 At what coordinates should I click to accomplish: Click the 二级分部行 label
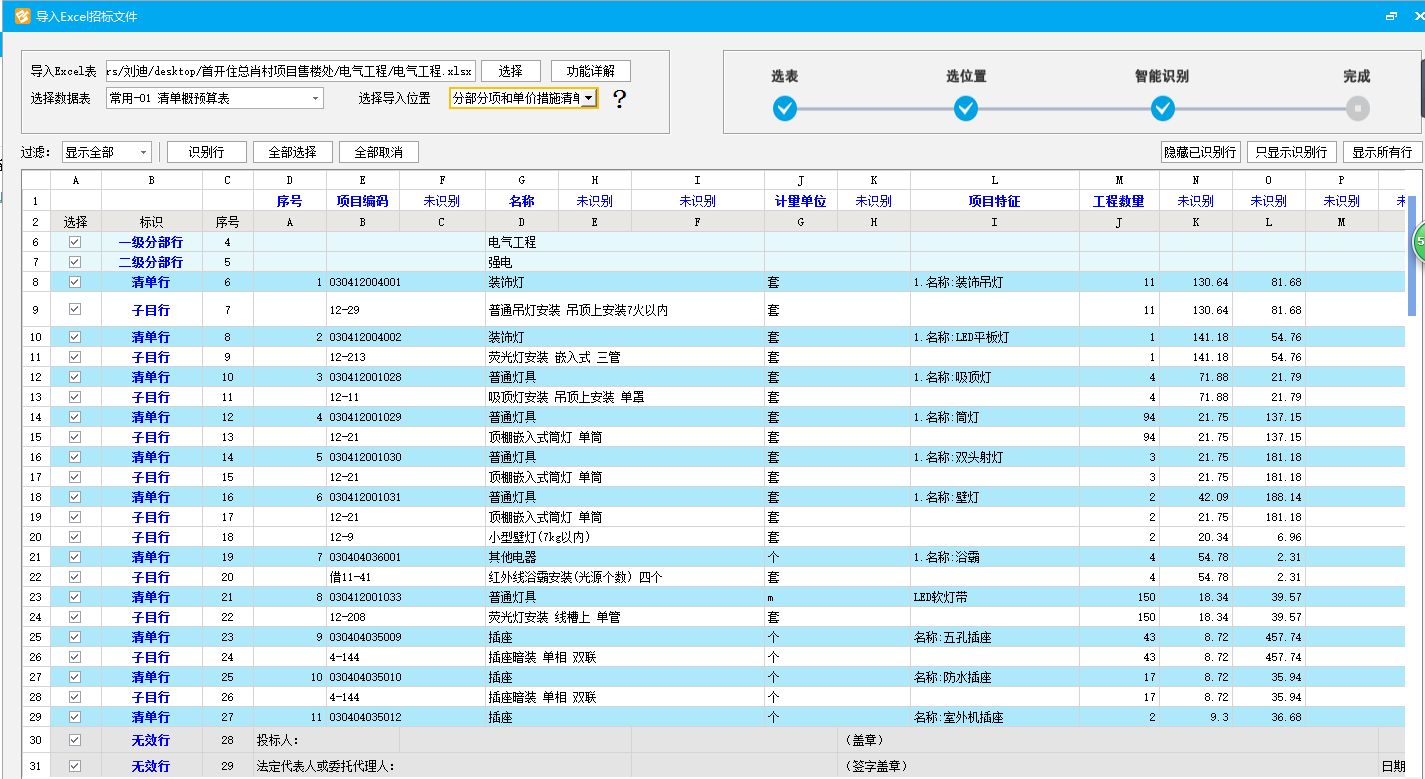point(151,262)
